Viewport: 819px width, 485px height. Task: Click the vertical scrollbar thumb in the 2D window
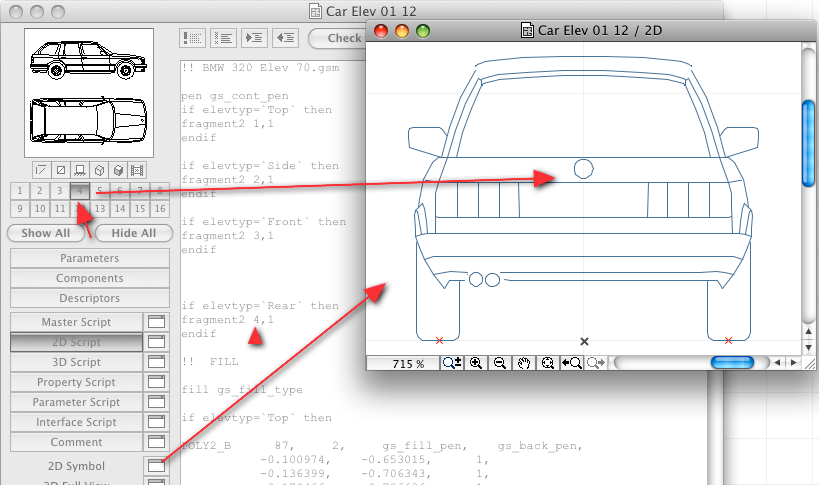coord(808,143)
